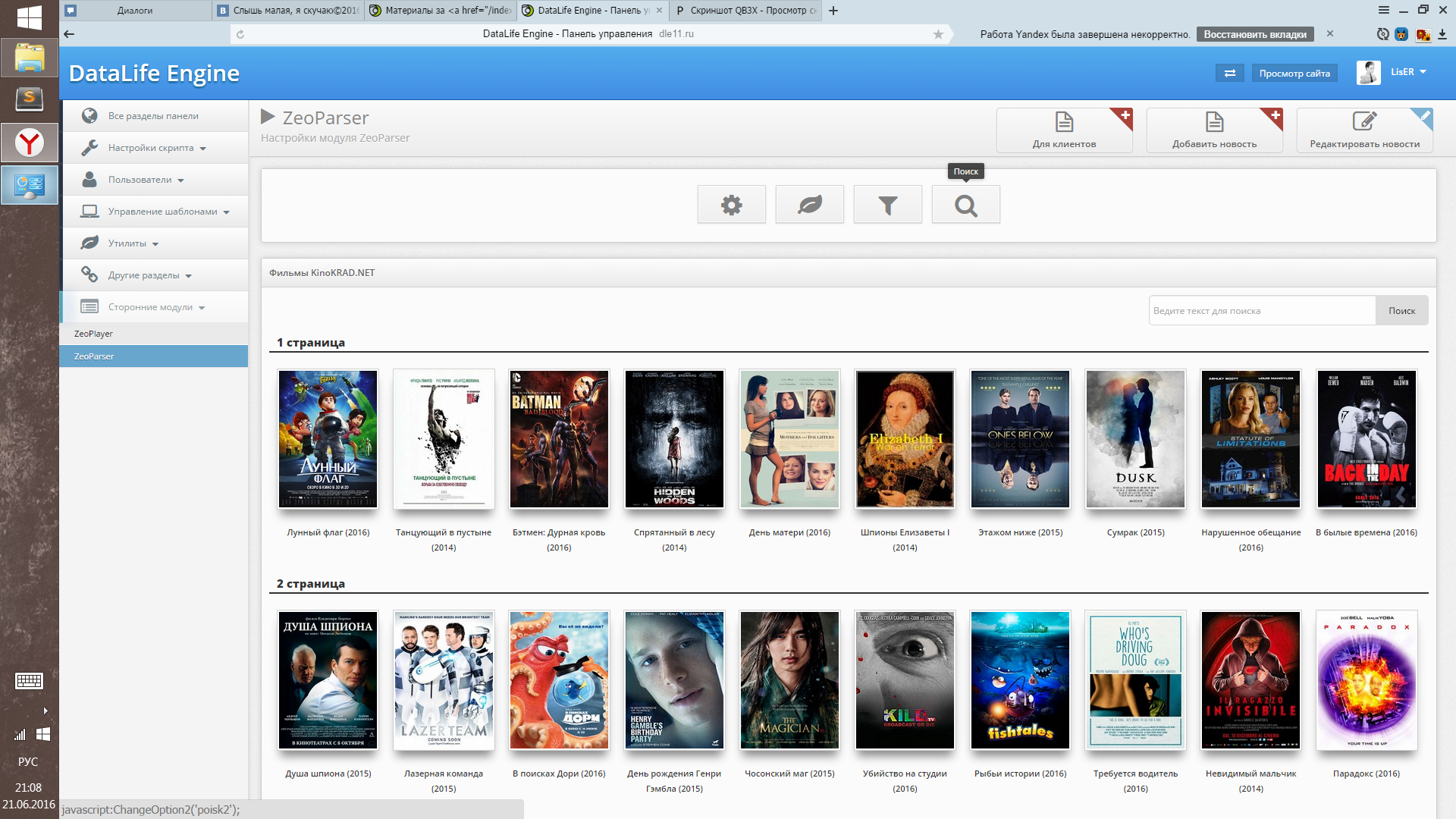The height and width of the screenshot is (819, 1456).
Task: Click Восстановить вкладки button
Action: tap(1255, 34)
